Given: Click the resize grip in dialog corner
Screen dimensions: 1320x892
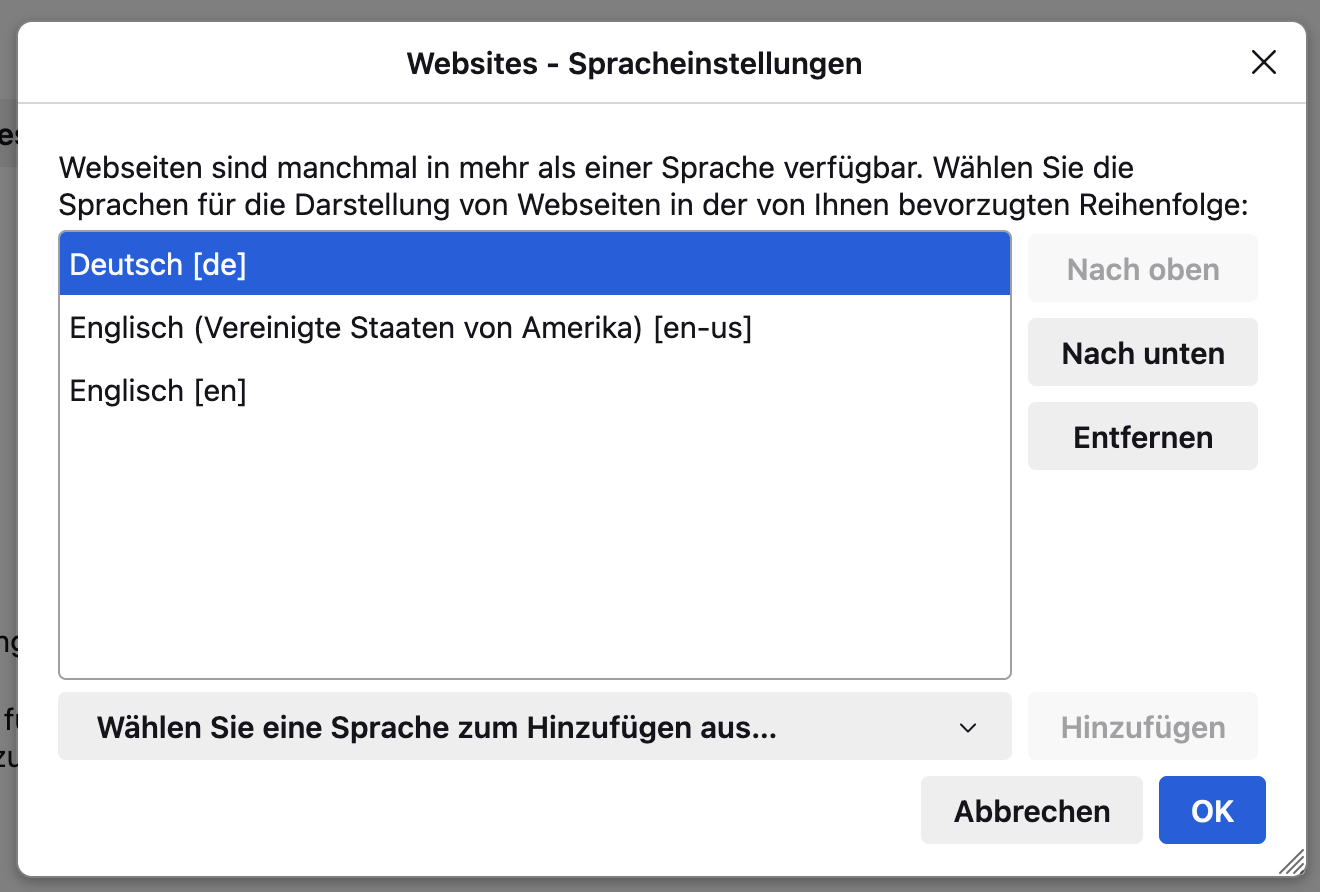Looking at the screenshot, I should tap(1292, 862).
